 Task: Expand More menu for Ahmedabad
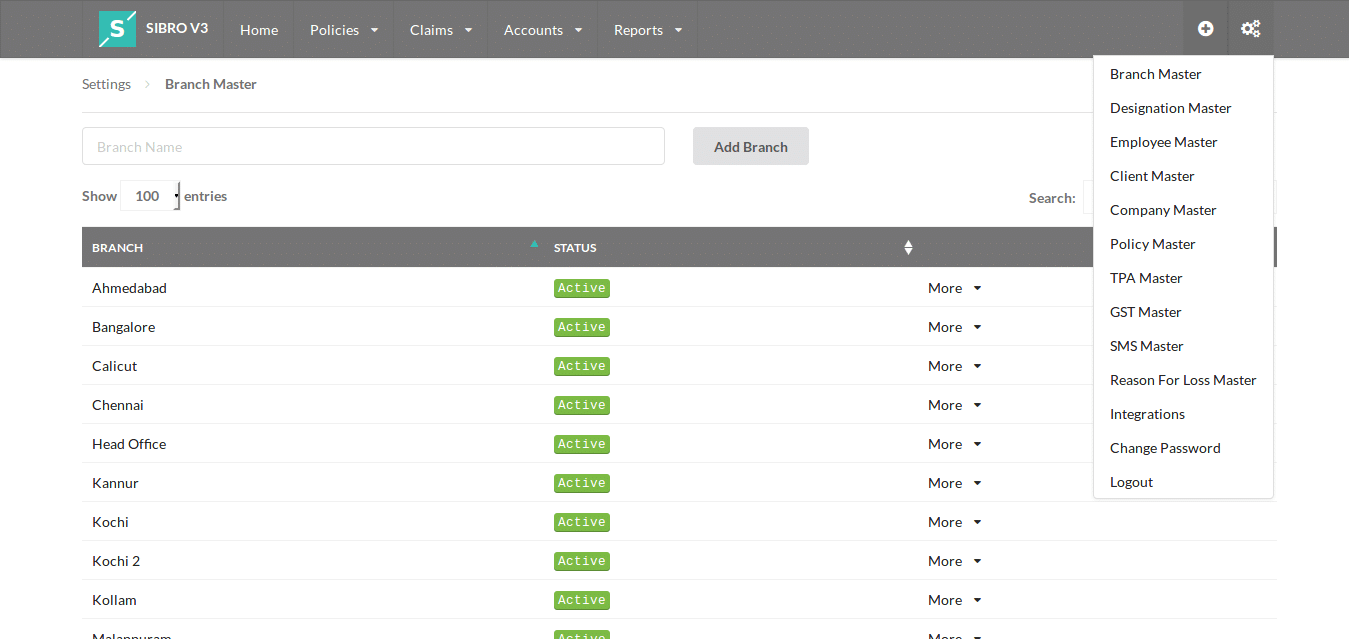coord(955,288)
